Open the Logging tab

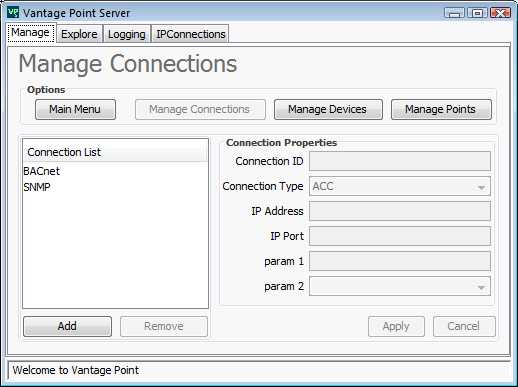(x=127, y=34)
